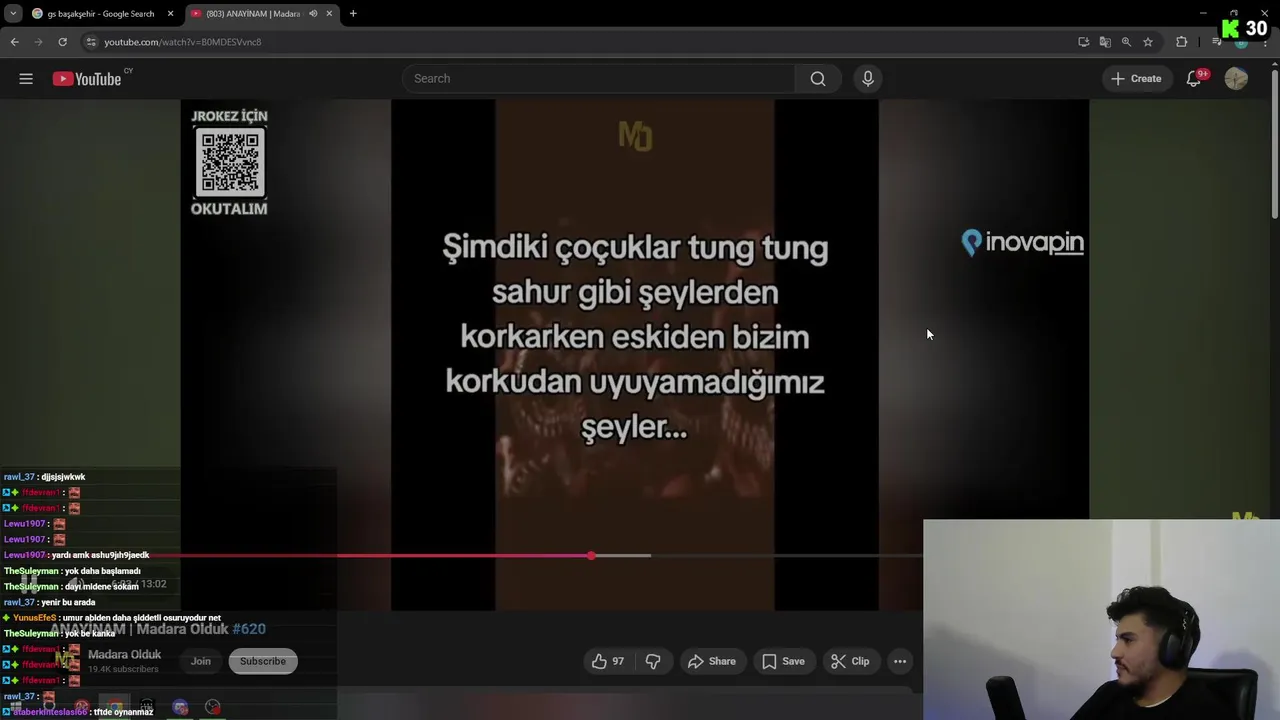Open site information icon beside URL
Screen dimensions: 1280x720
[x=91, y=42]
